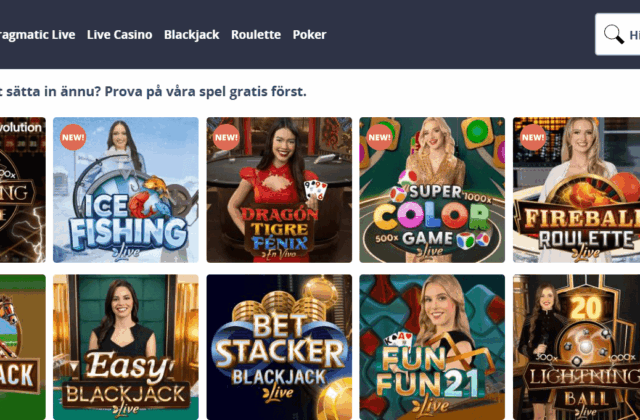Open Fireball Roulette Live tile
640x420 pixels.
pos(576,190)
